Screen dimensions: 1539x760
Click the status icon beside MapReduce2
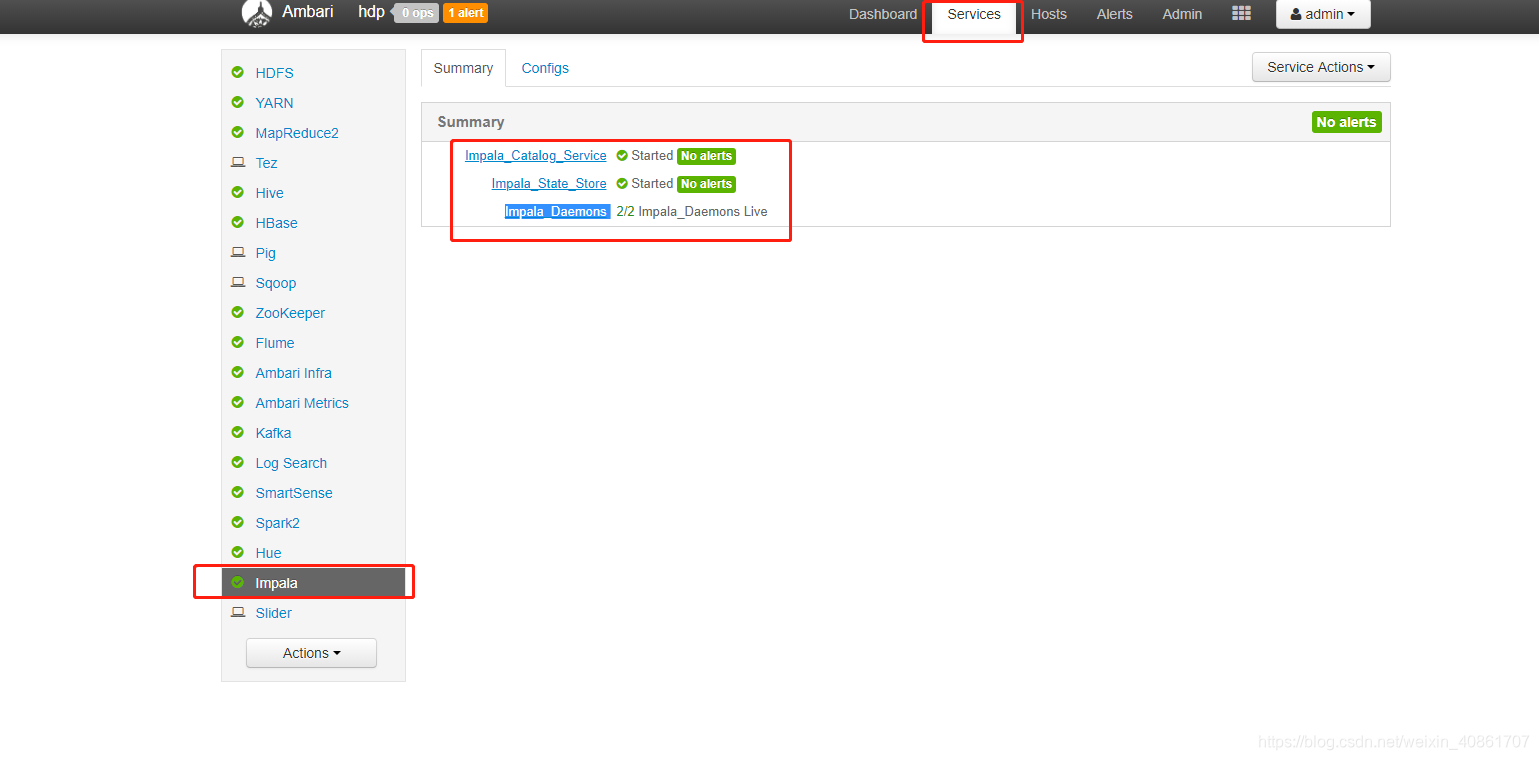coord(238,132)
